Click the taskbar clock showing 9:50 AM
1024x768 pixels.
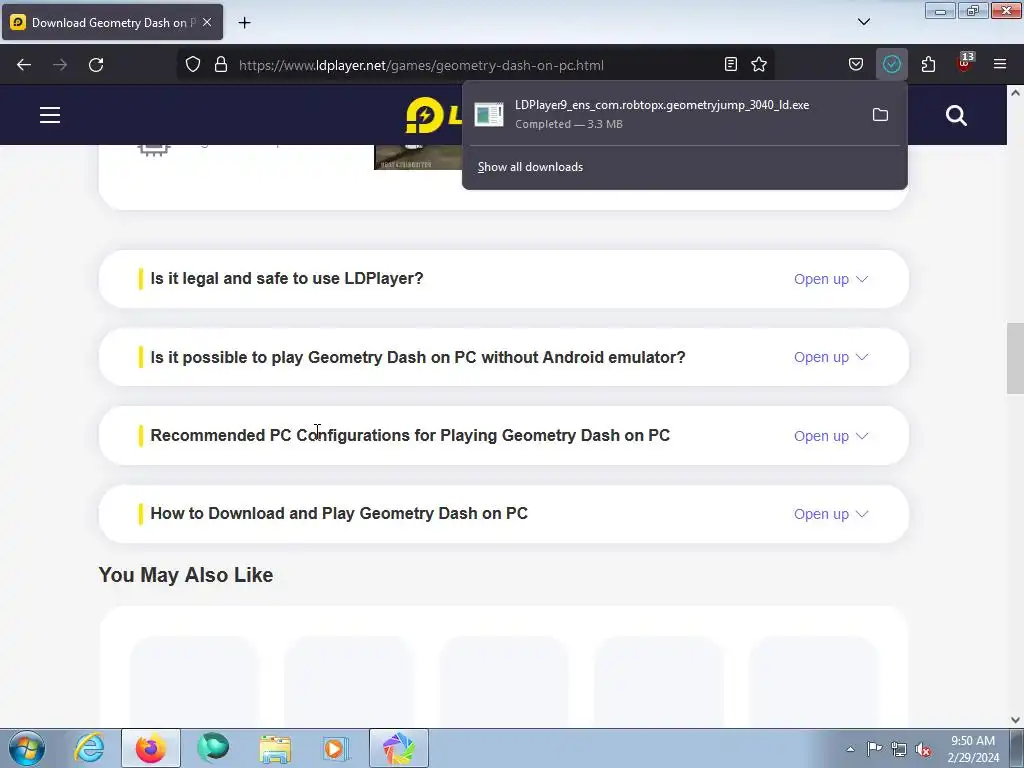(x=973, y=749)
